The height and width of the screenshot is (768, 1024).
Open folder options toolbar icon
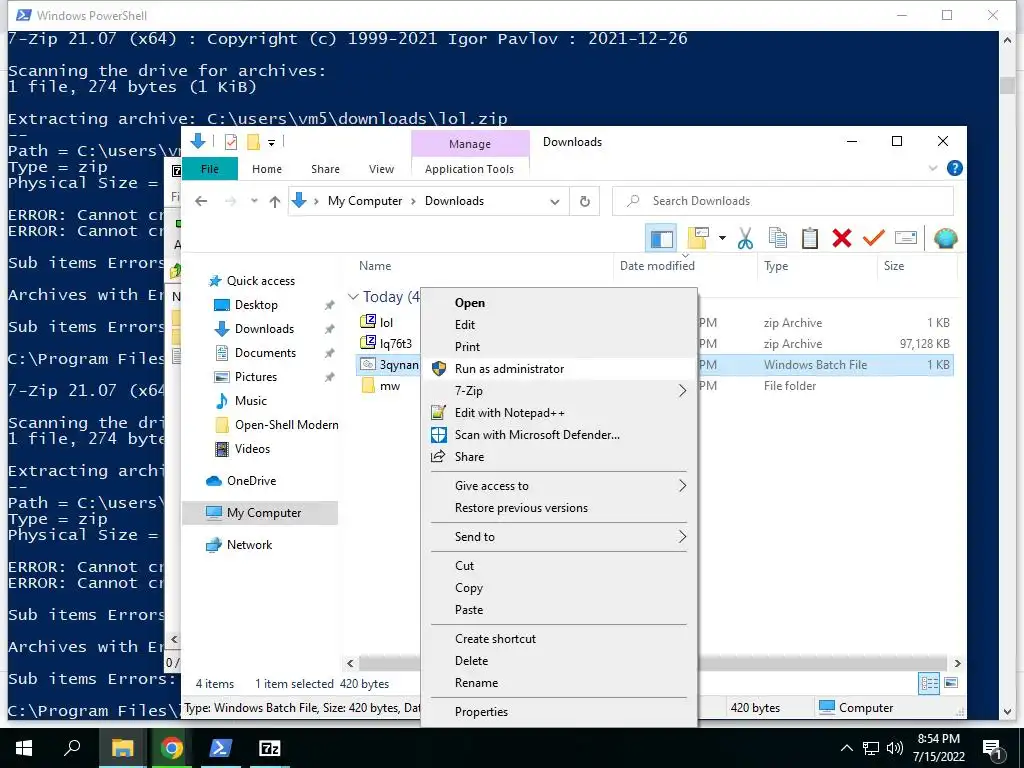697,238
